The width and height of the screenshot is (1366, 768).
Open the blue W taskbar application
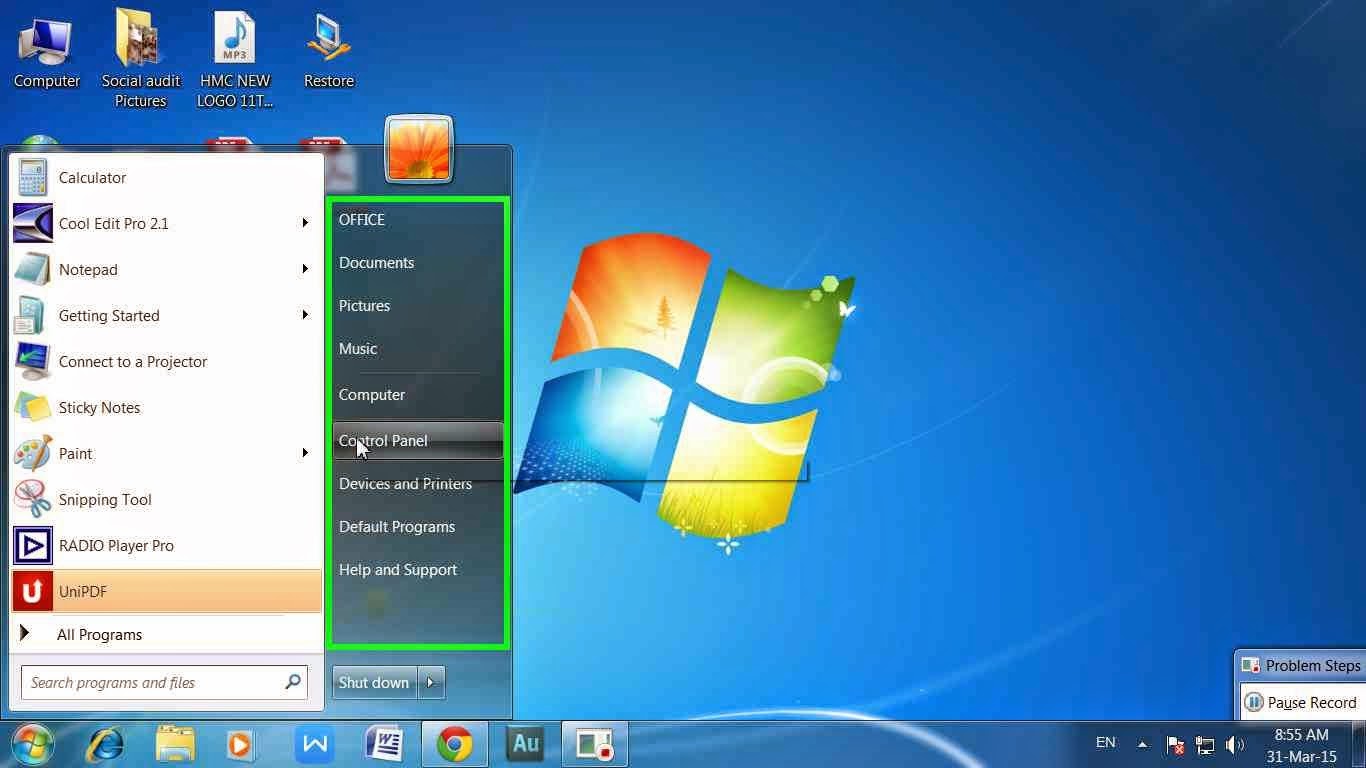point(315,744)
